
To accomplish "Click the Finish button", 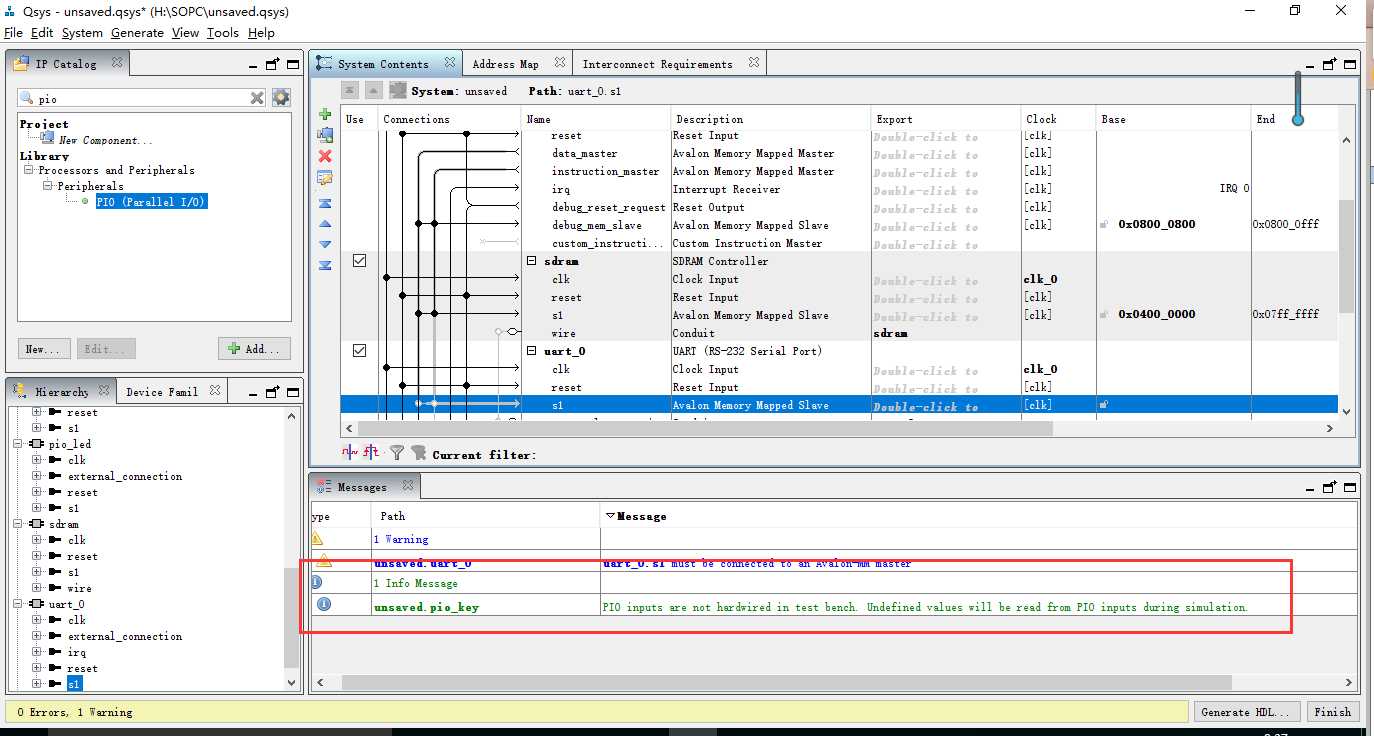I will pyautogui.click(x=1333, y=712).
